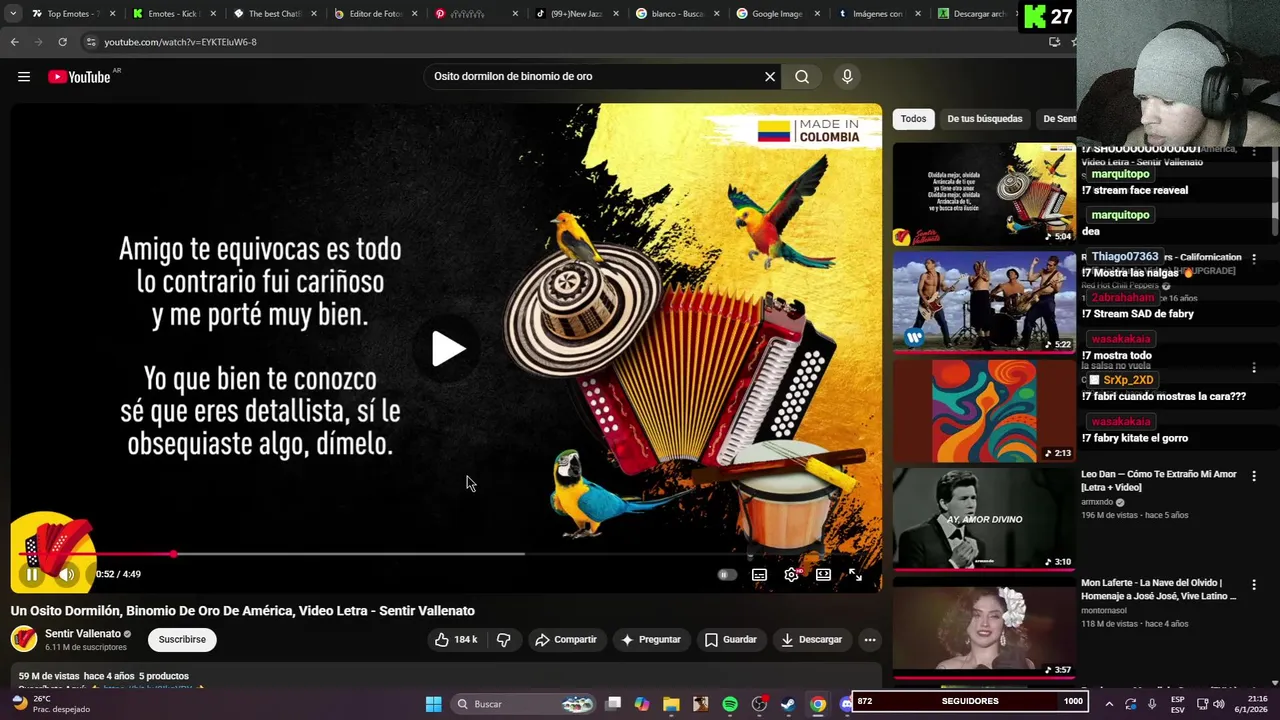Toggle subtitles in the video player
This screenshot has width=1280, height=720.
pos(759,575)
